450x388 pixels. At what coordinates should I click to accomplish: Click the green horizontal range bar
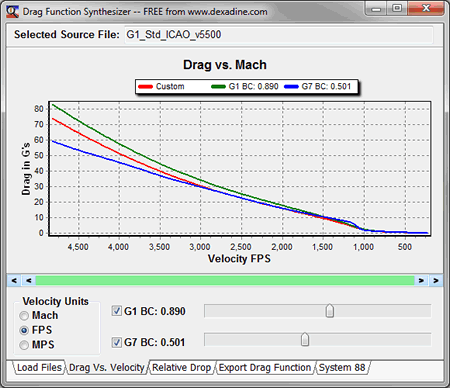225,280
